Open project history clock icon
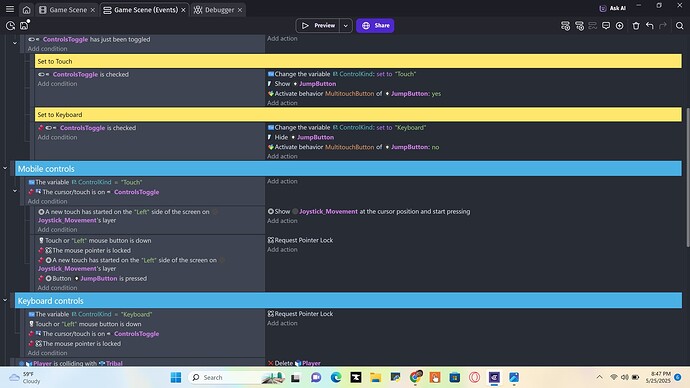The image size is (690, 388). pyautogui.click(x=10, y=26)
